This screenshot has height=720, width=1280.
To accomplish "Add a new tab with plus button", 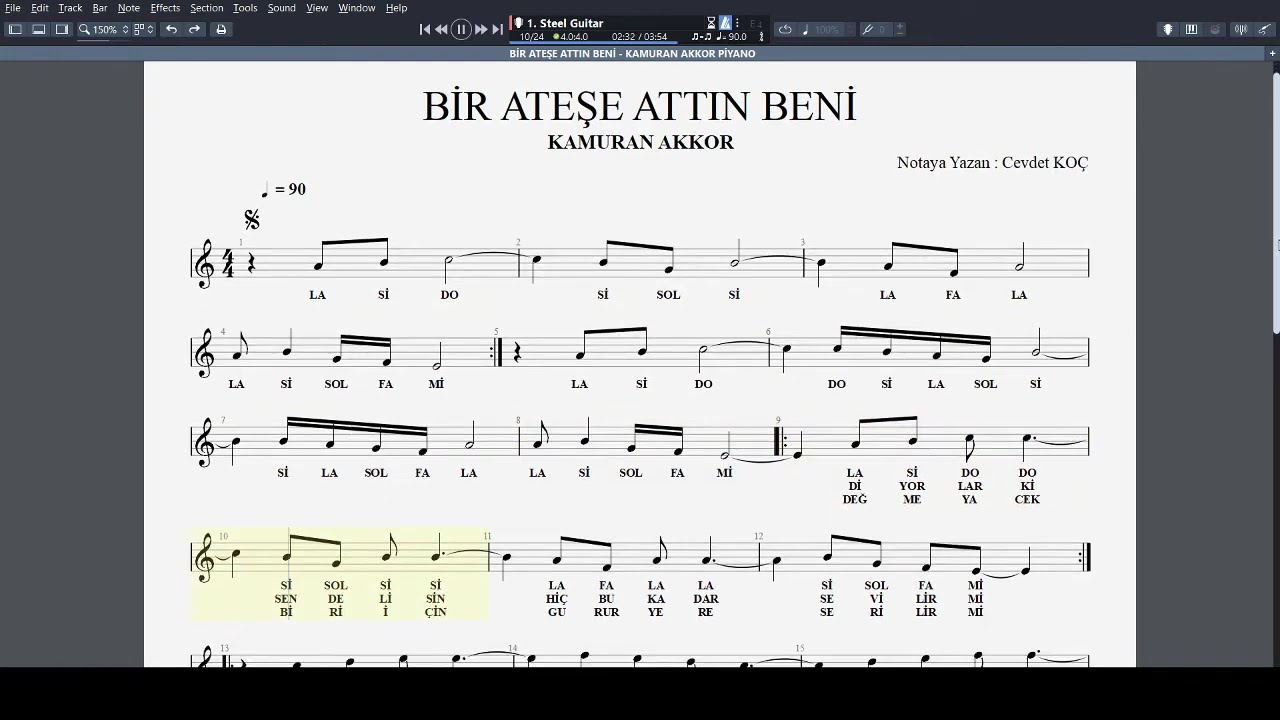I will (x=1272, y=54).
